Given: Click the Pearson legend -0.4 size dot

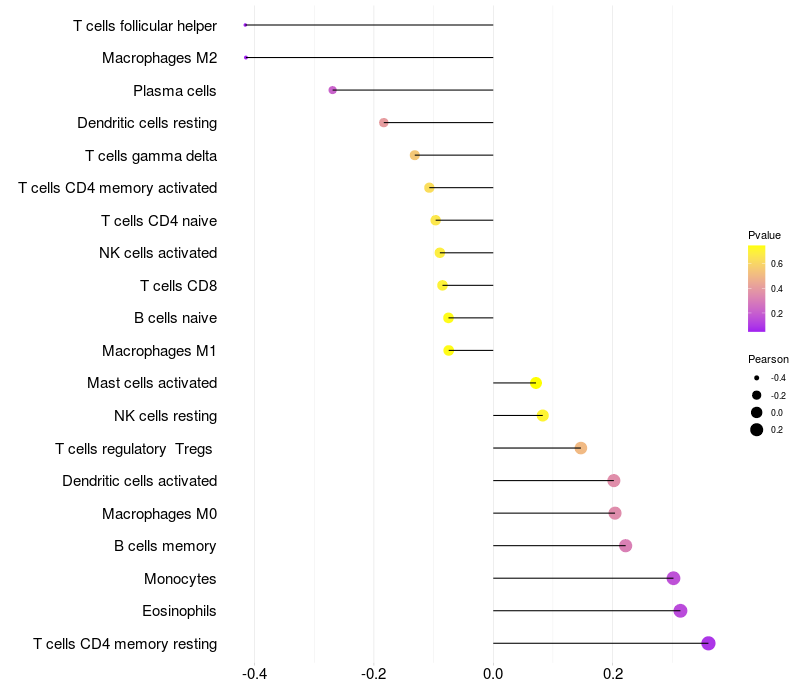Looking at the screenshot, I should point(757,378).
